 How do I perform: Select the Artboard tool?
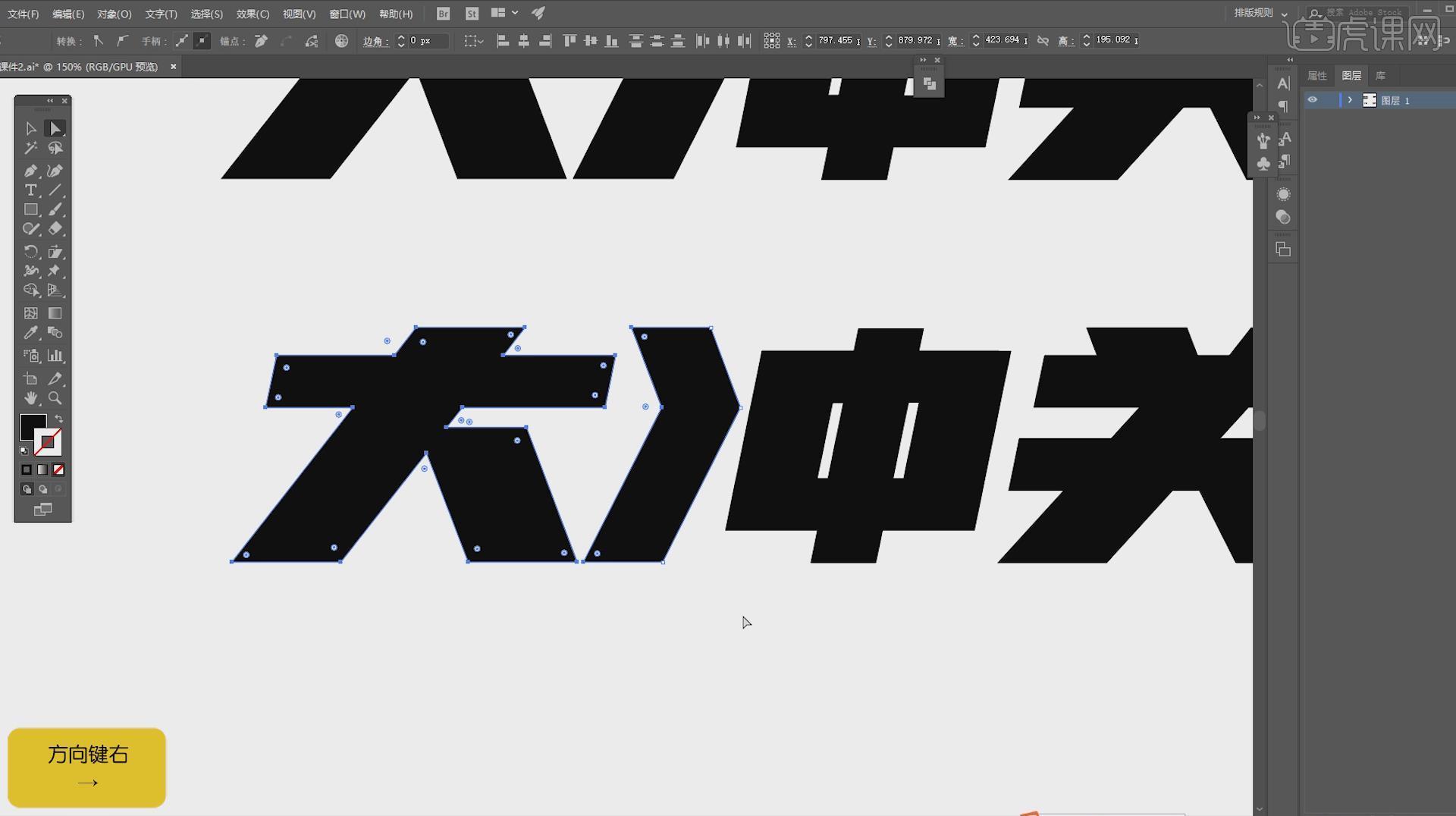[31, 378]
